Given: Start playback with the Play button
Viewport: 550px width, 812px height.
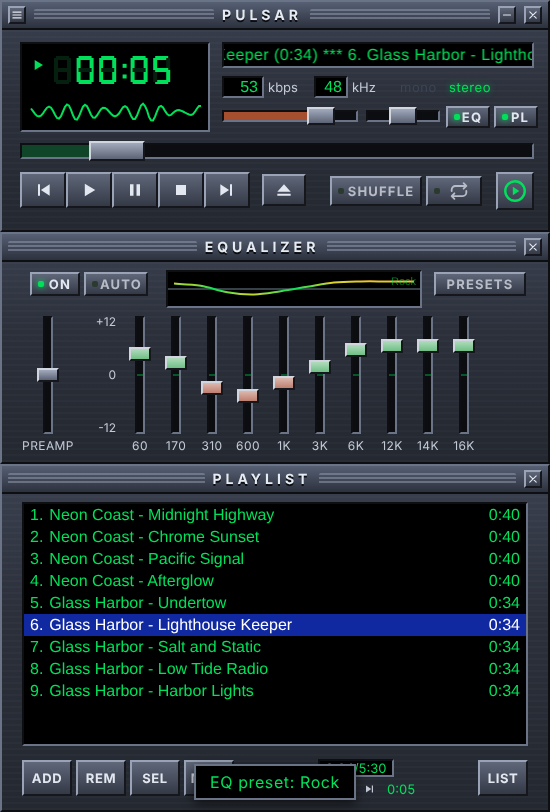Looking at the screenshot, I should [89, 190].
